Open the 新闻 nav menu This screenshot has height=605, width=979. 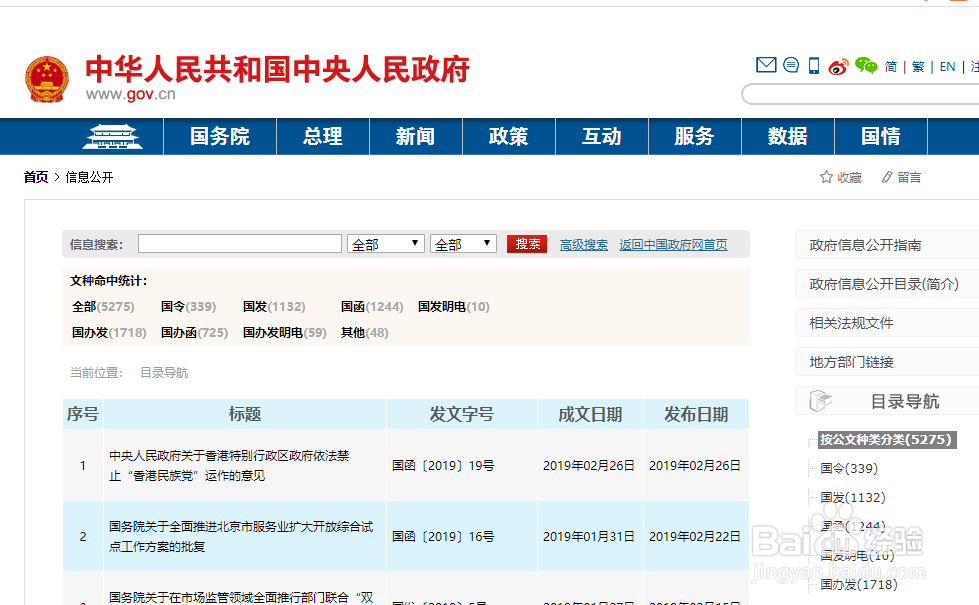click(x=416, y=136)
